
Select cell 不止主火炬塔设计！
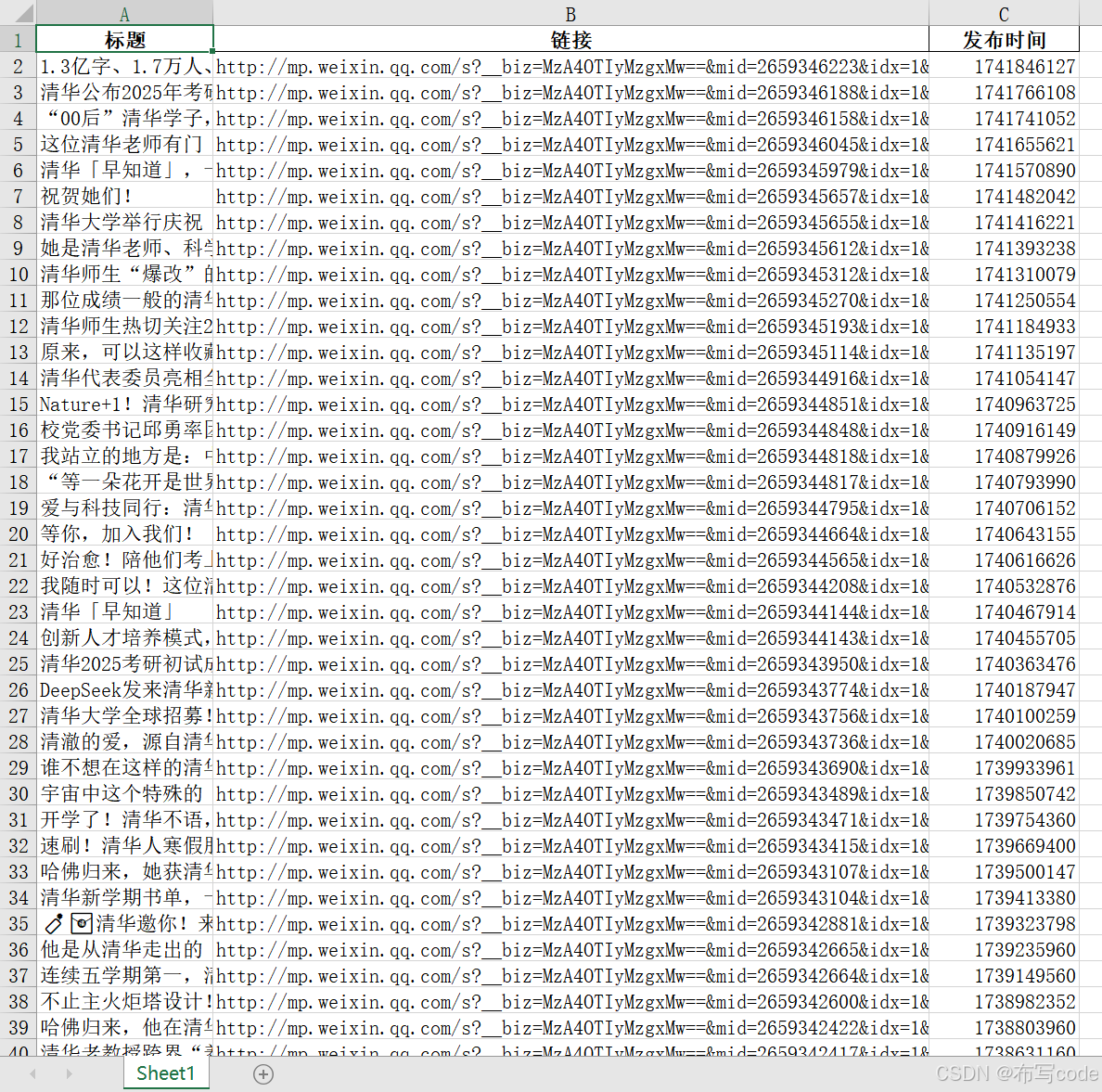[x=124, y=1001]
